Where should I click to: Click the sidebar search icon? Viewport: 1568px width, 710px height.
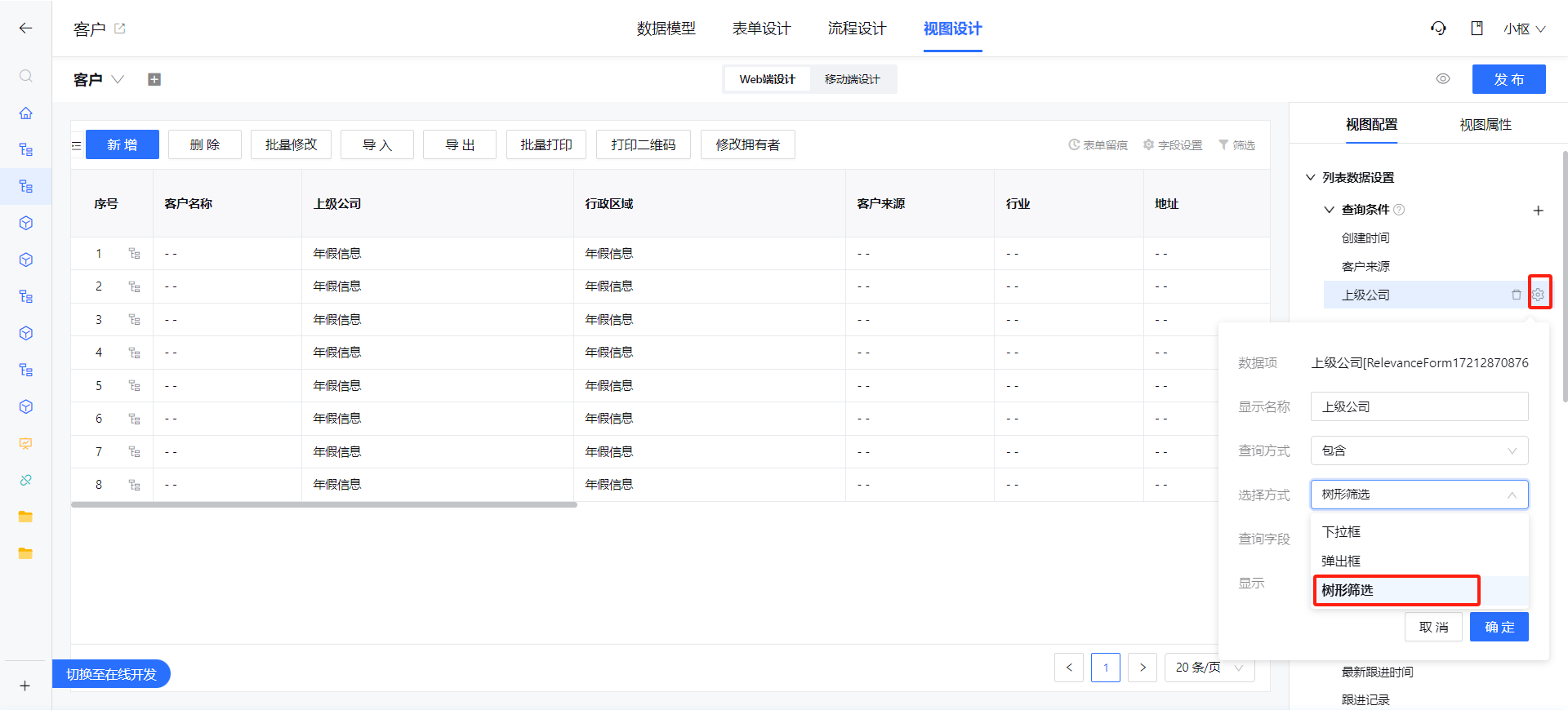[x=26, y=76]
